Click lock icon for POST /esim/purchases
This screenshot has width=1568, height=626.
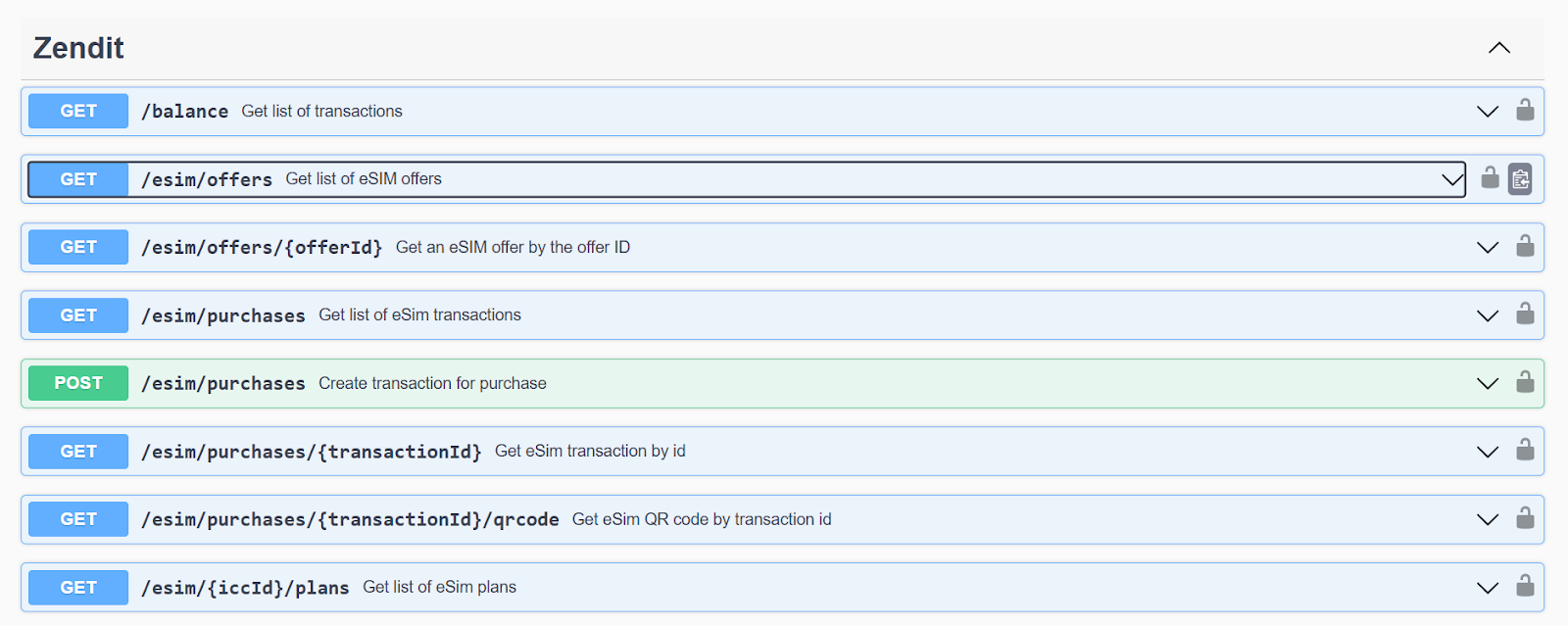[1525, 382]
